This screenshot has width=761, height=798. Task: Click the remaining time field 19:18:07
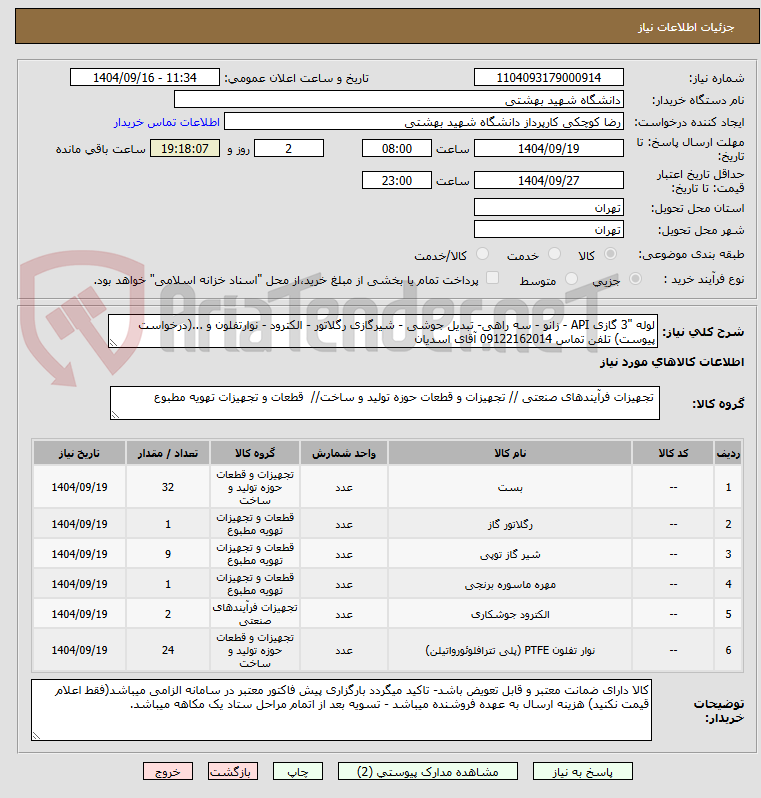pyautogui.click(x=185, y=148)
